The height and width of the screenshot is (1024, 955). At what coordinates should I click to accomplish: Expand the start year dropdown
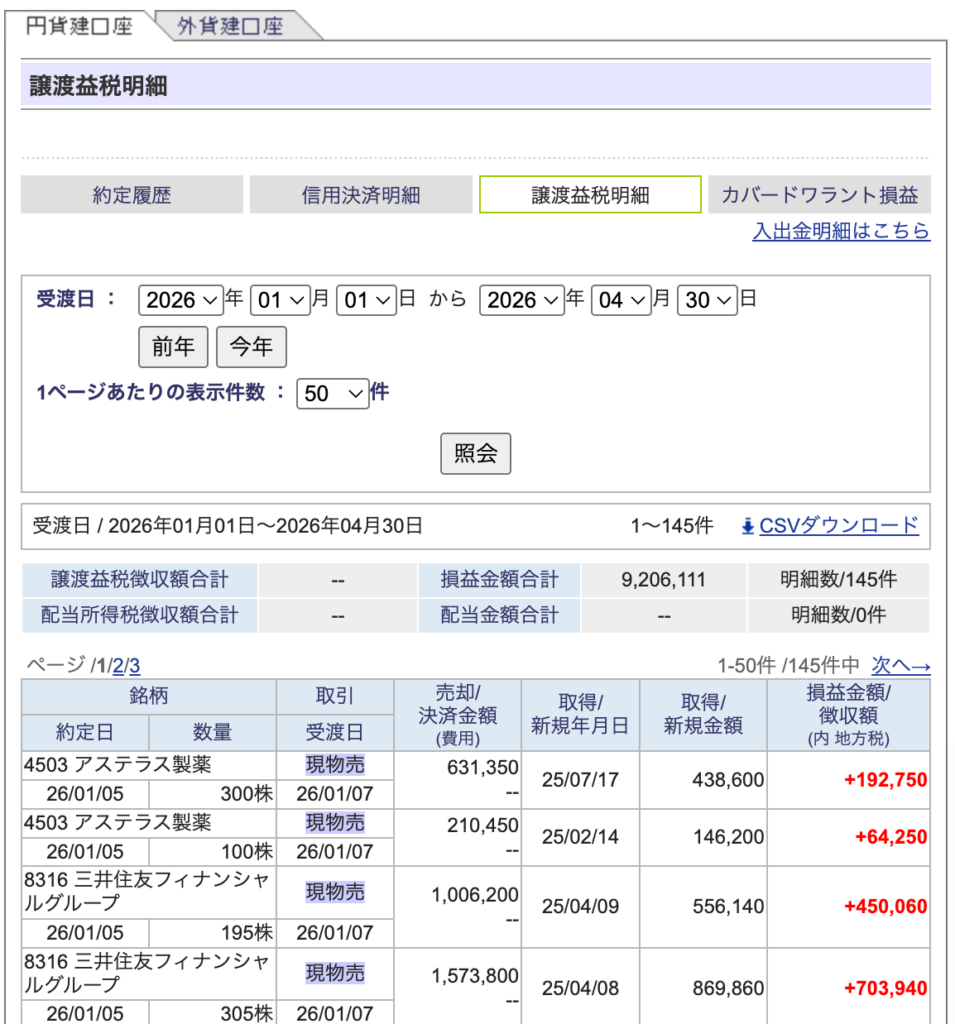[x=181, y=300]
